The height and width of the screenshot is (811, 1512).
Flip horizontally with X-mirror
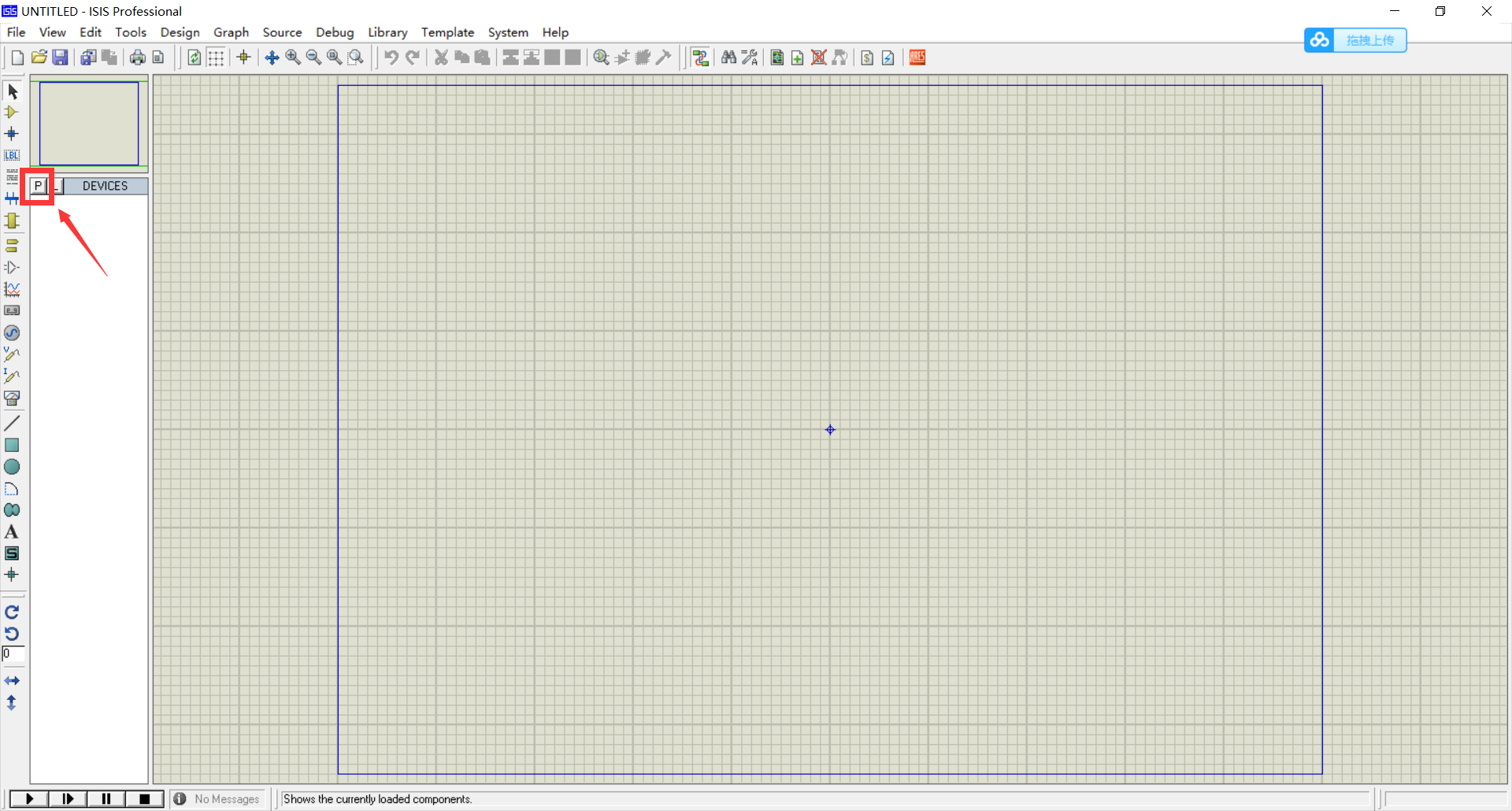click(12, 680)
